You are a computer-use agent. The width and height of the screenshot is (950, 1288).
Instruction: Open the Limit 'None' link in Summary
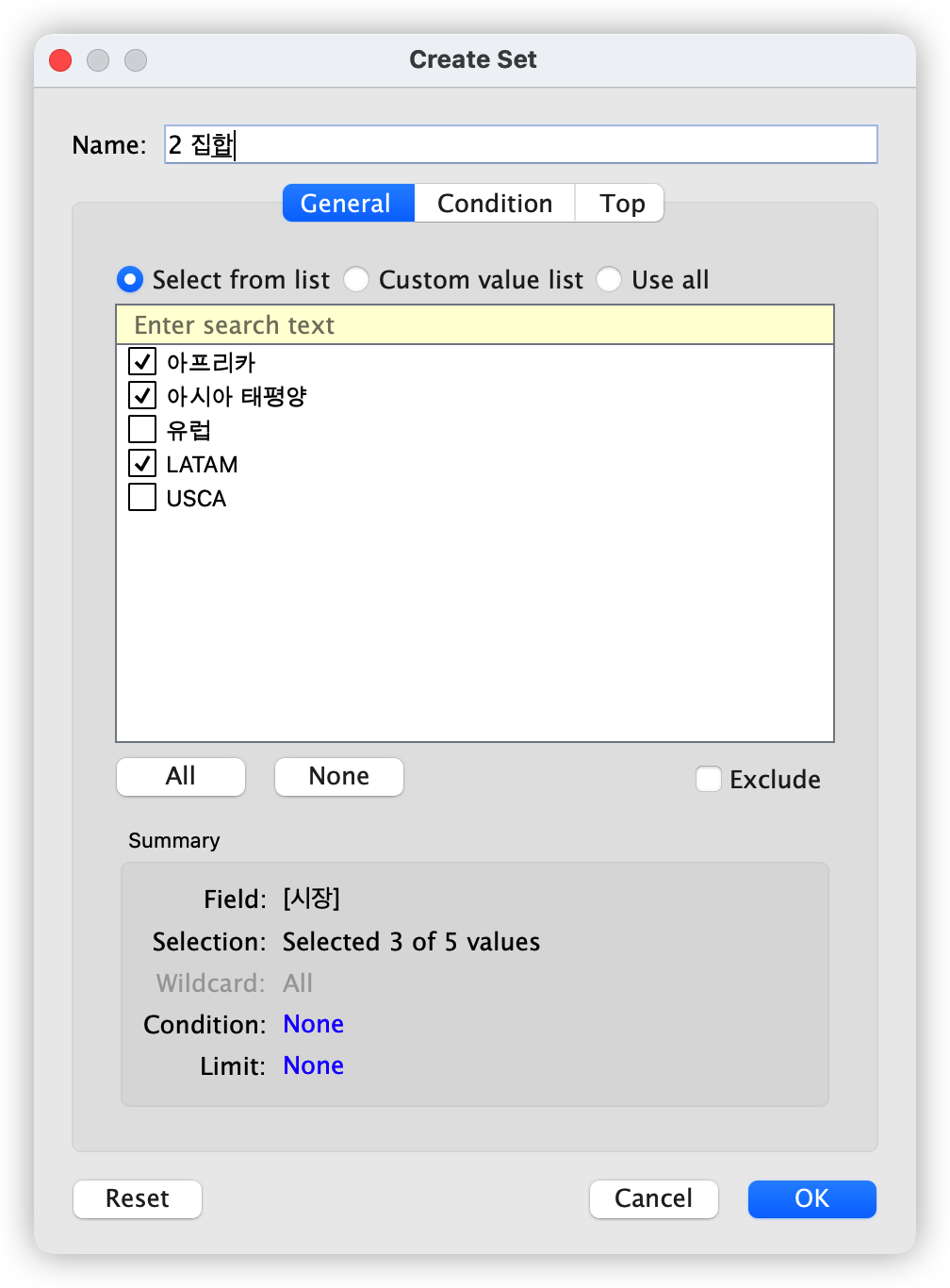[x=313, y=1065]
